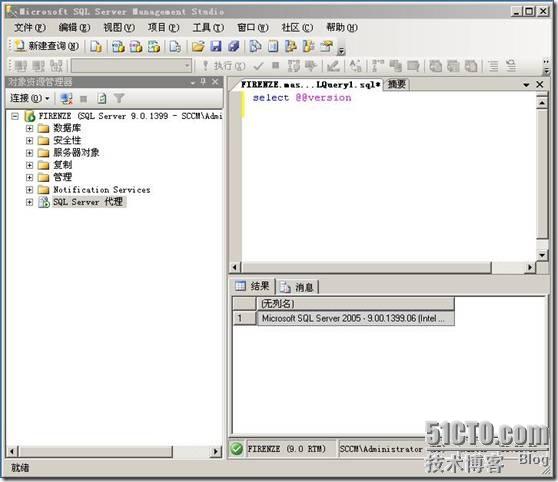Click the Analysis Services XMLA Query icon
Viewport: 558px width, 482px height.
coord(154,46)
